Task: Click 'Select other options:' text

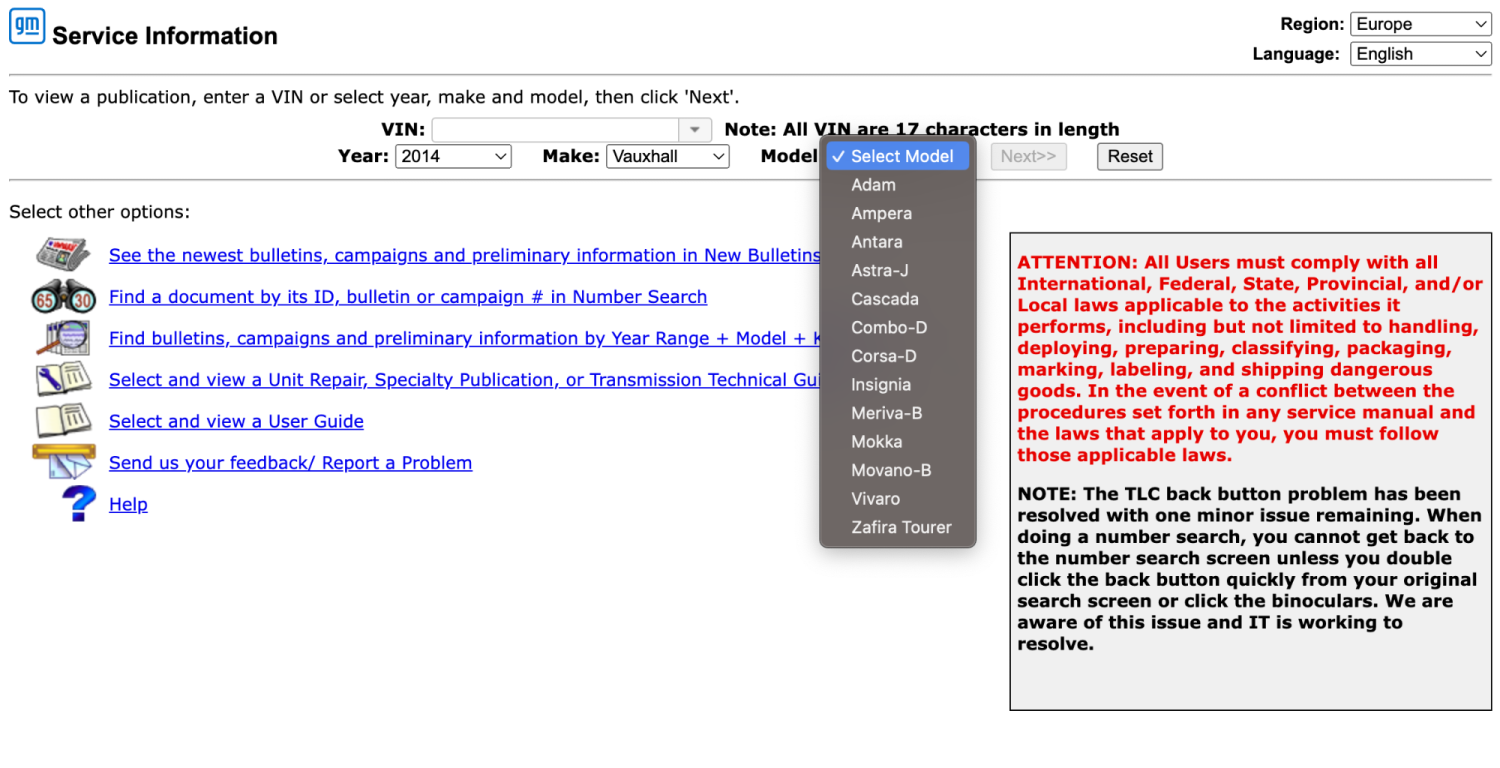Action: point(99,212)
